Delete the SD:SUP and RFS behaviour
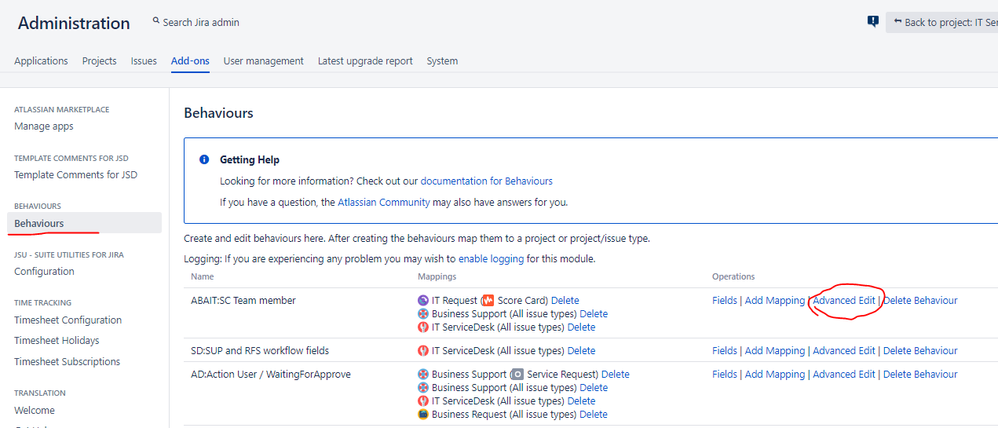This screenshot has width=998, height=428. (x=920, y=351)
